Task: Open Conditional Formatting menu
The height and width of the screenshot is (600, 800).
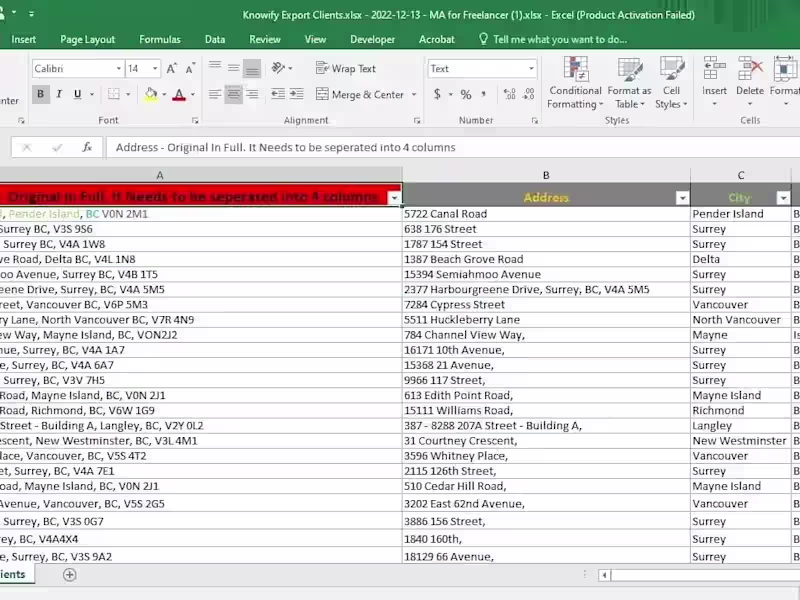Action: (x=576, y=83)
